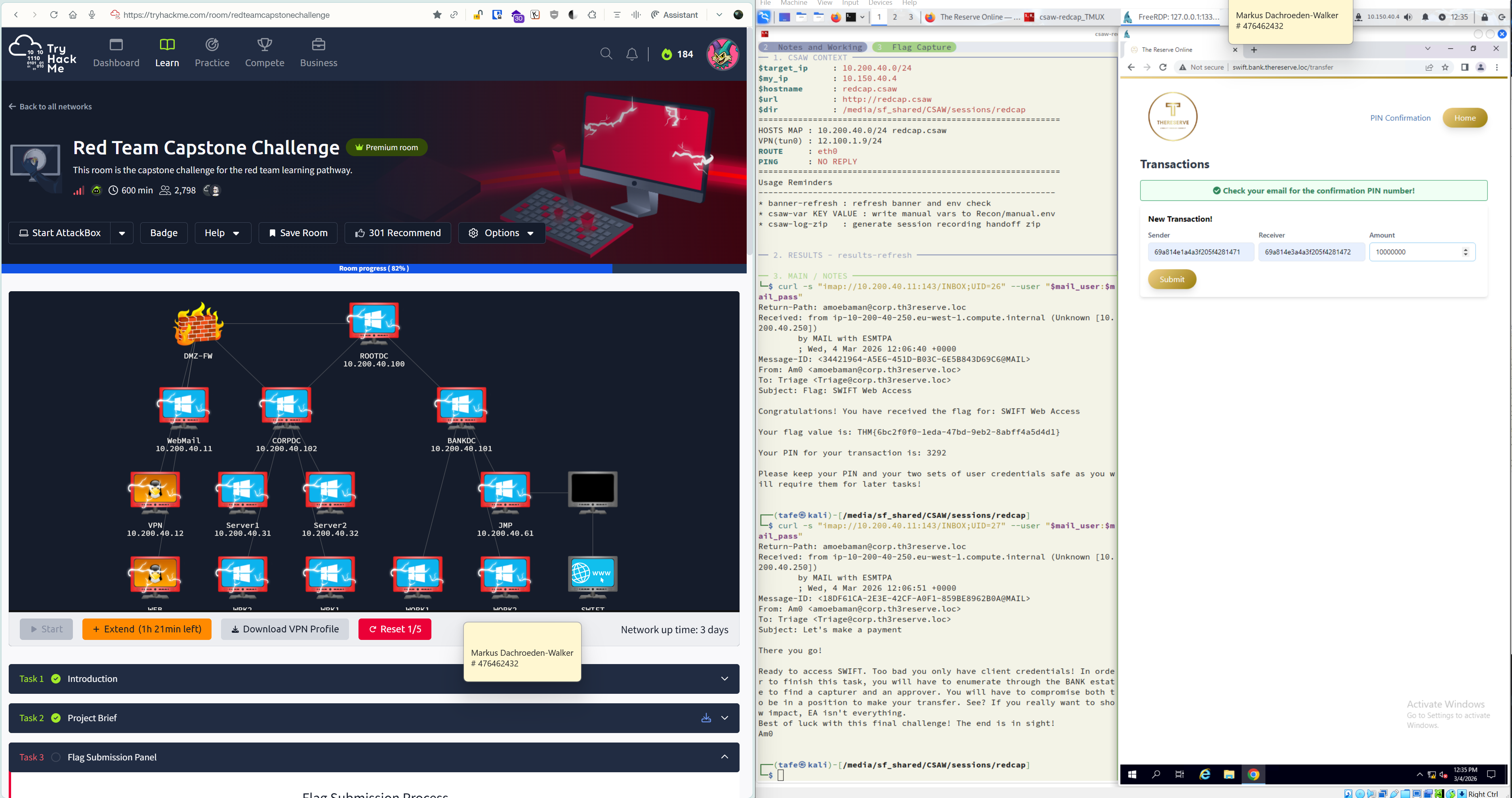1512x798 pixels.
Task: Toggle the Task 2 Project Brief checkmark
Action: click(56, 718)
